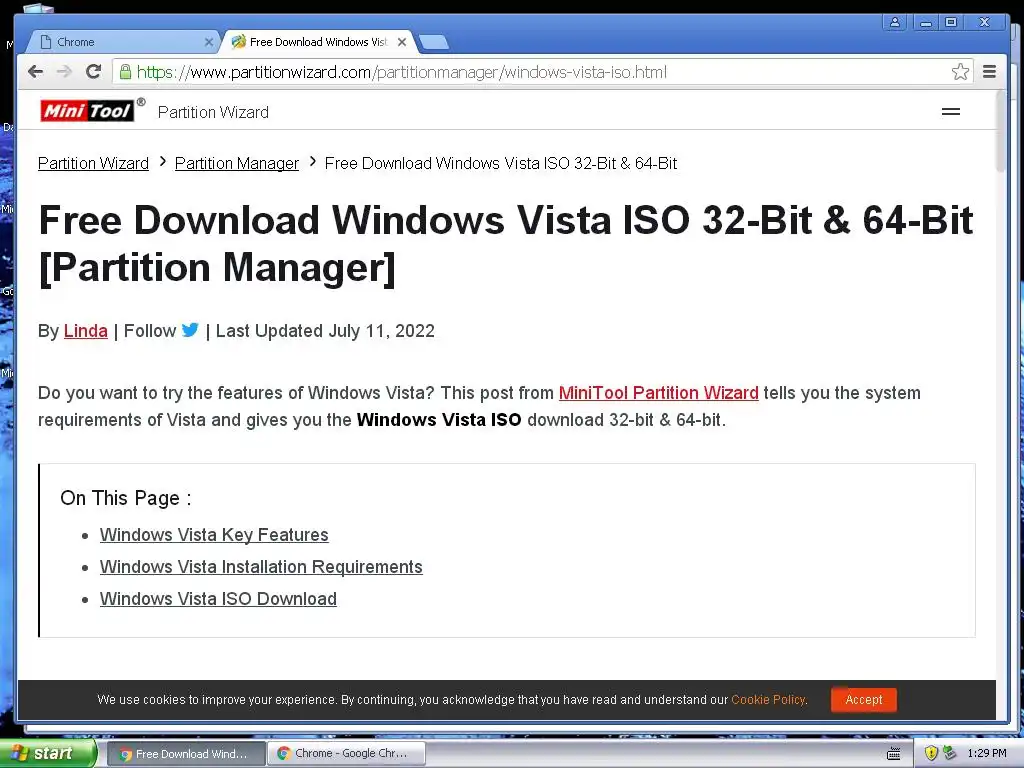The height and width of the screenshot is (768, 1024).
Task: Jump to Windows Vista Installation Requirements
Action: [261, 566]
